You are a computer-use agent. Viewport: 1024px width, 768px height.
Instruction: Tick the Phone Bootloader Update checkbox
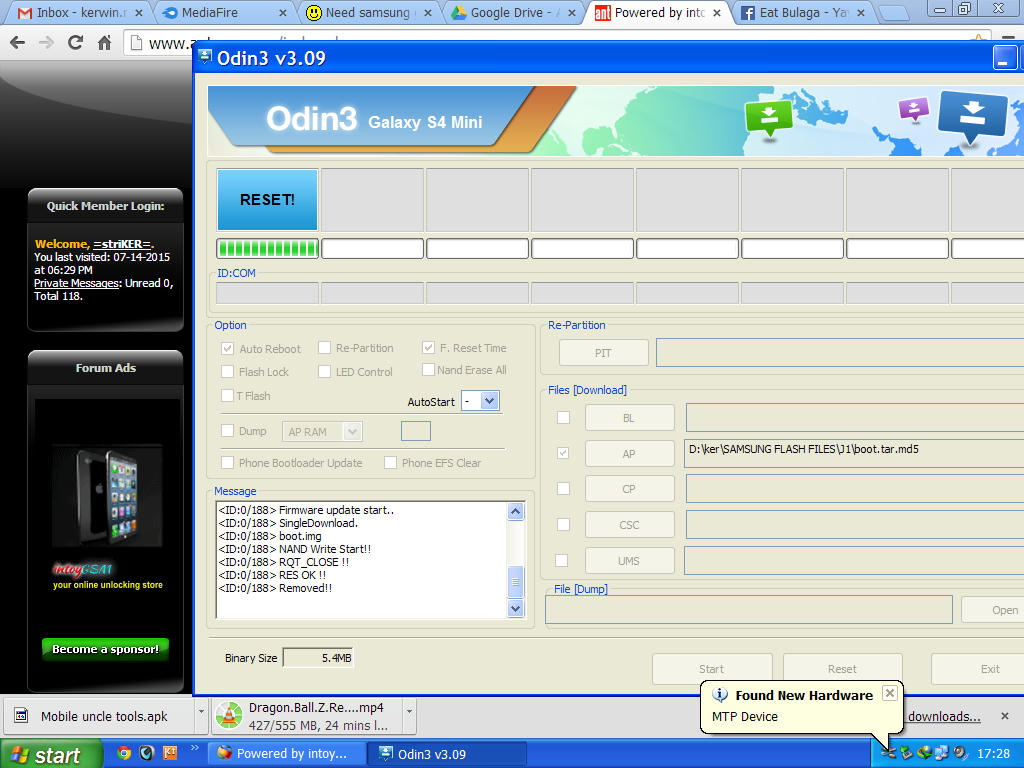click(227, 462)
